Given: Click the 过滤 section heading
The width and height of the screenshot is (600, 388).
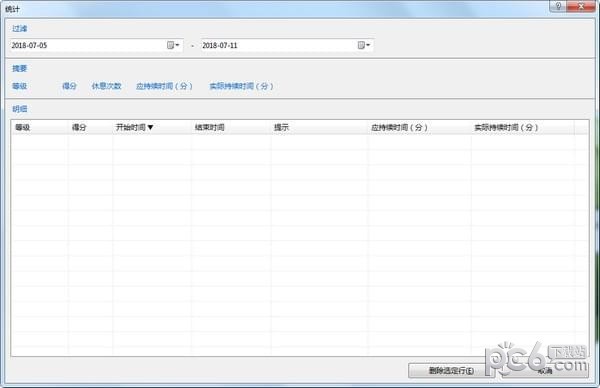Looking at the screenshot, I should (20, 29).
